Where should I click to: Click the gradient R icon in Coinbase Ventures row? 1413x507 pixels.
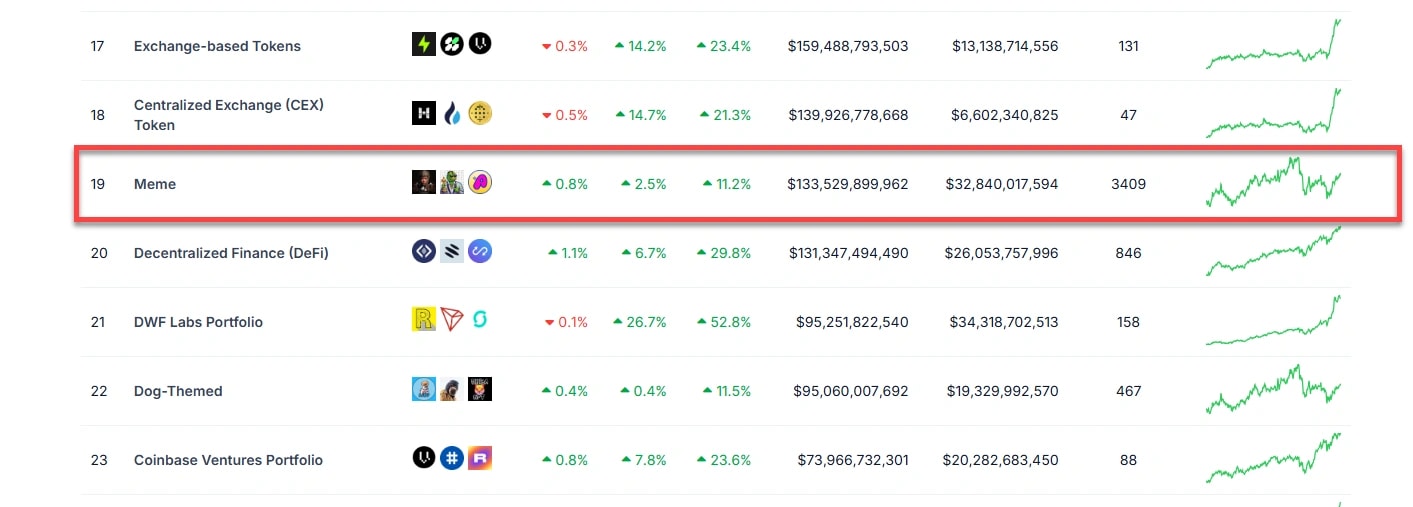point(480,458)
